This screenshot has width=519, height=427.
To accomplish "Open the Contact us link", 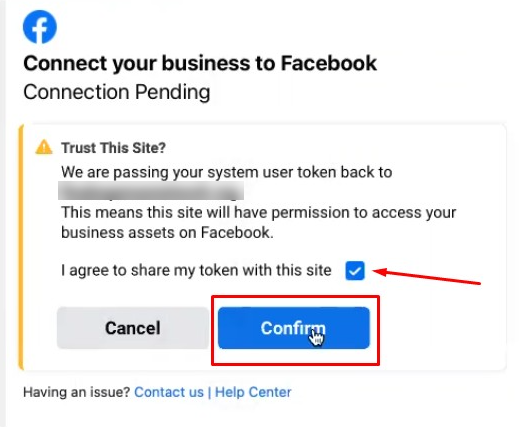I will 169,392.
